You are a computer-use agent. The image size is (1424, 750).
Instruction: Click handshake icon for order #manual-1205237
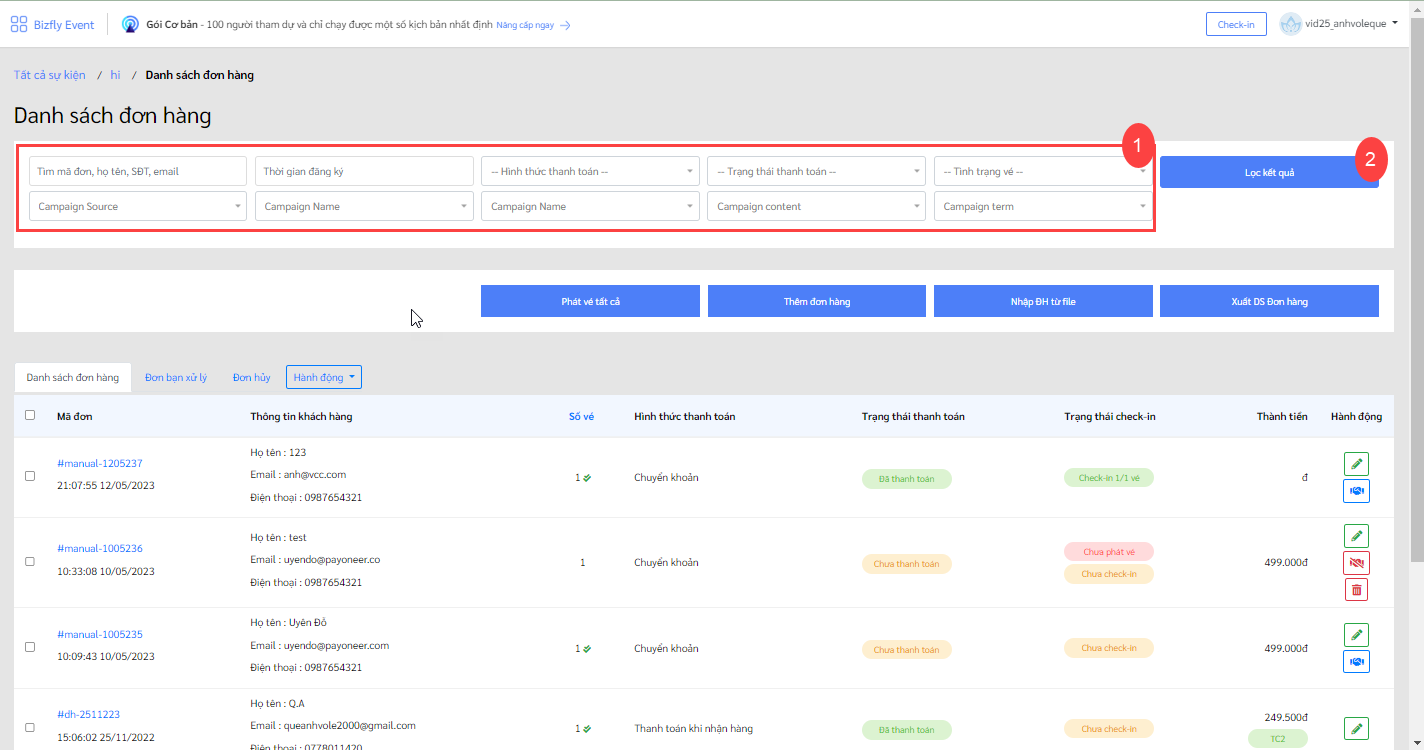tap(1356, 491)
